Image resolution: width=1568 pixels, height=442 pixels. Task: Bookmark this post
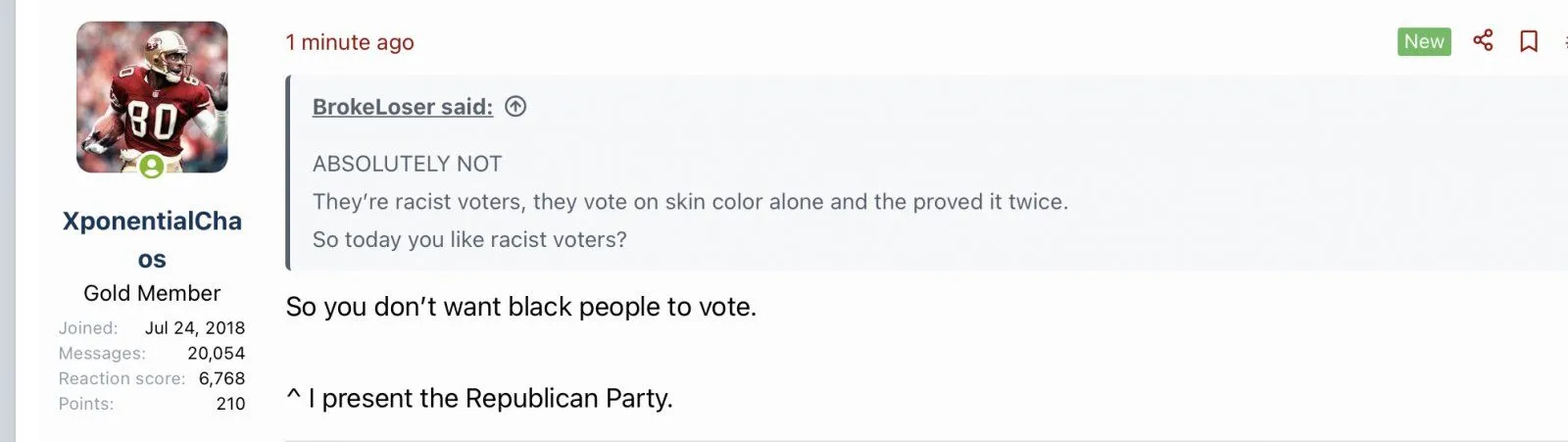pyautogui.click(x=1528, y=41)
